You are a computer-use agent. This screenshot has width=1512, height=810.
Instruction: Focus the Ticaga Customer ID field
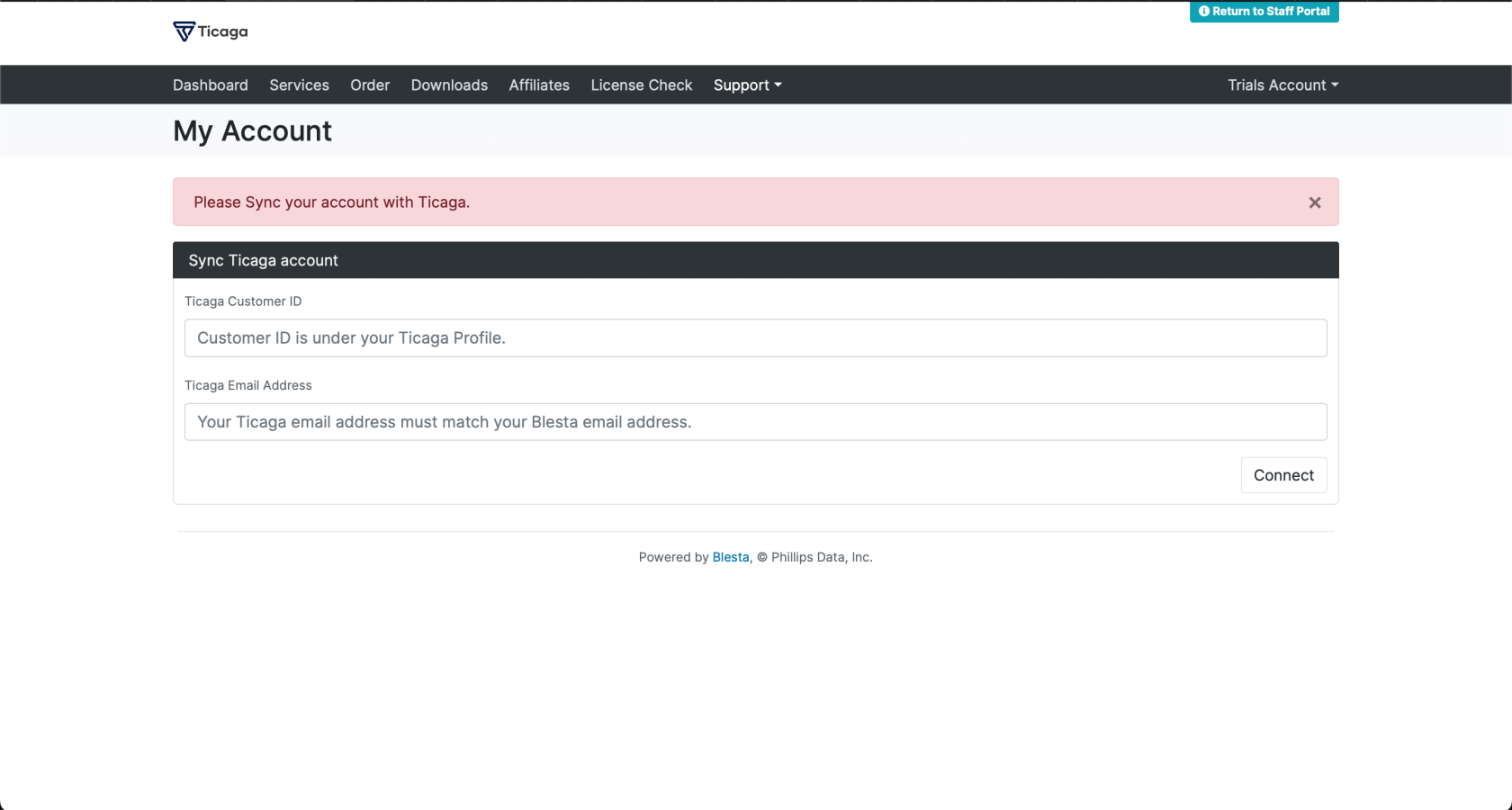[756, 338]
